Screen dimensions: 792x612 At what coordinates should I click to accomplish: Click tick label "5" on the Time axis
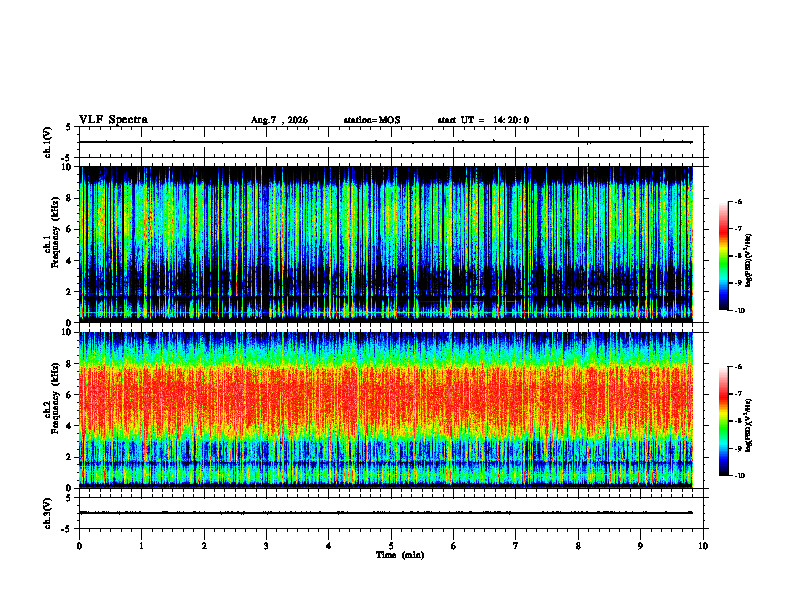click(391, 546)
